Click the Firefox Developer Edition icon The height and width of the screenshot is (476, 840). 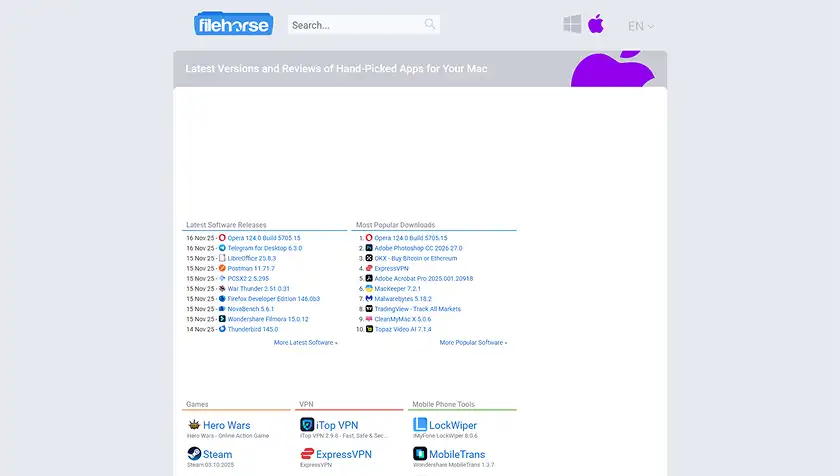click(222, 299)
